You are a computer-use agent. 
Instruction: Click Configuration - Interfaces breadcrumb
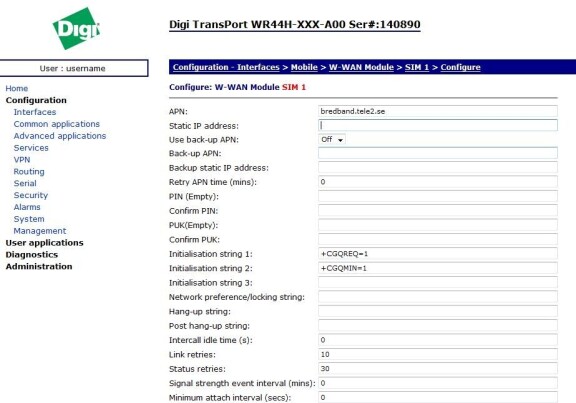coord(226,67)
